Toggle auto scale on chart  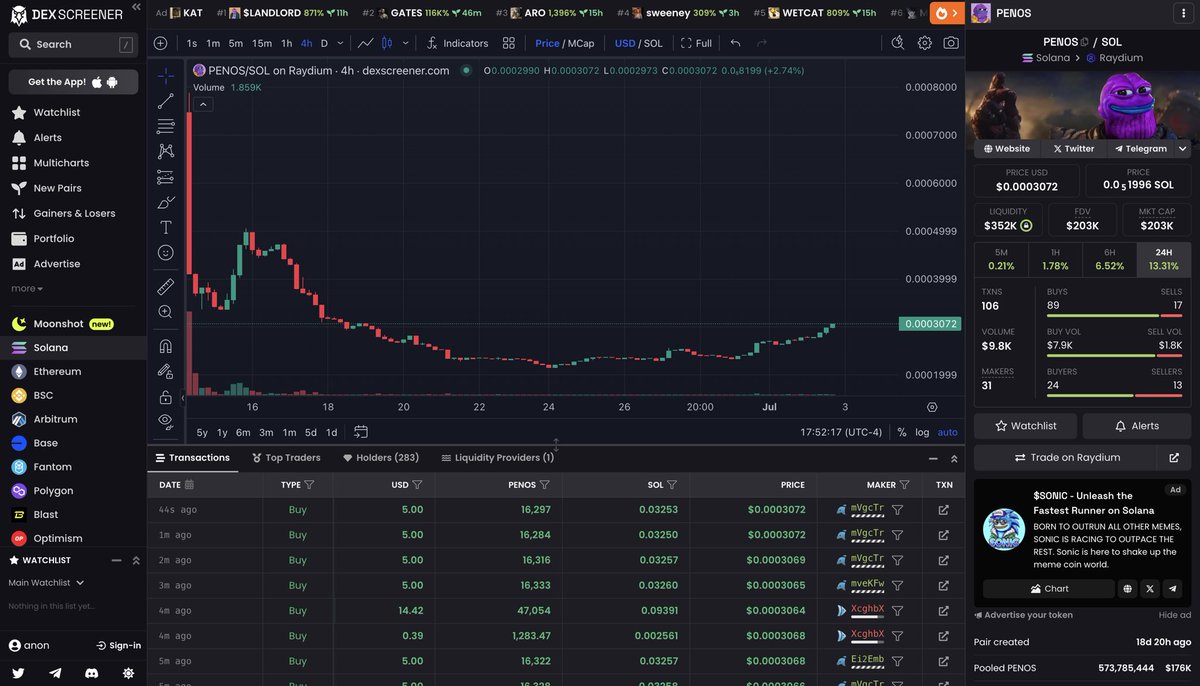(x=947, y=432)
